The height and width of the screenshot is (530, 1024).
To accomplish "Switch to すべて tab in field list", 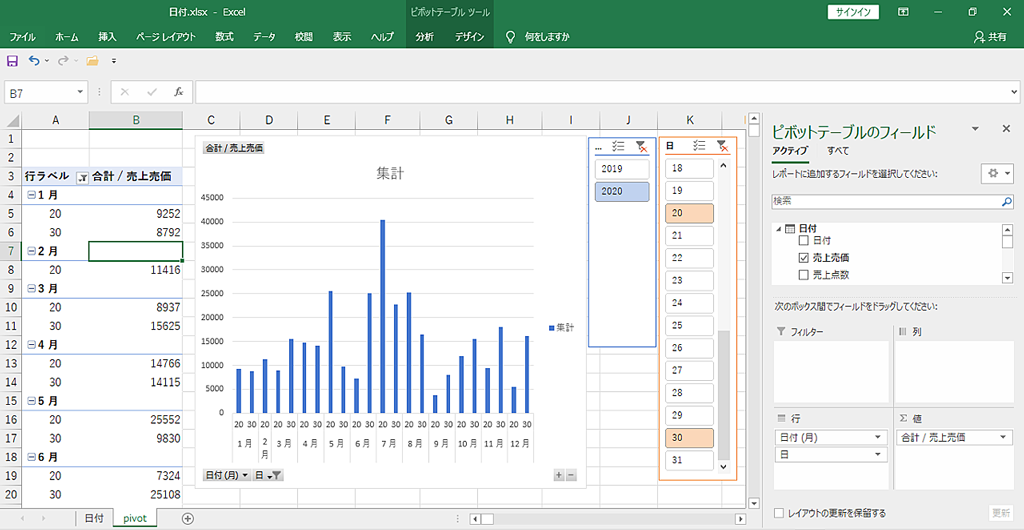I will click(839, 151).
